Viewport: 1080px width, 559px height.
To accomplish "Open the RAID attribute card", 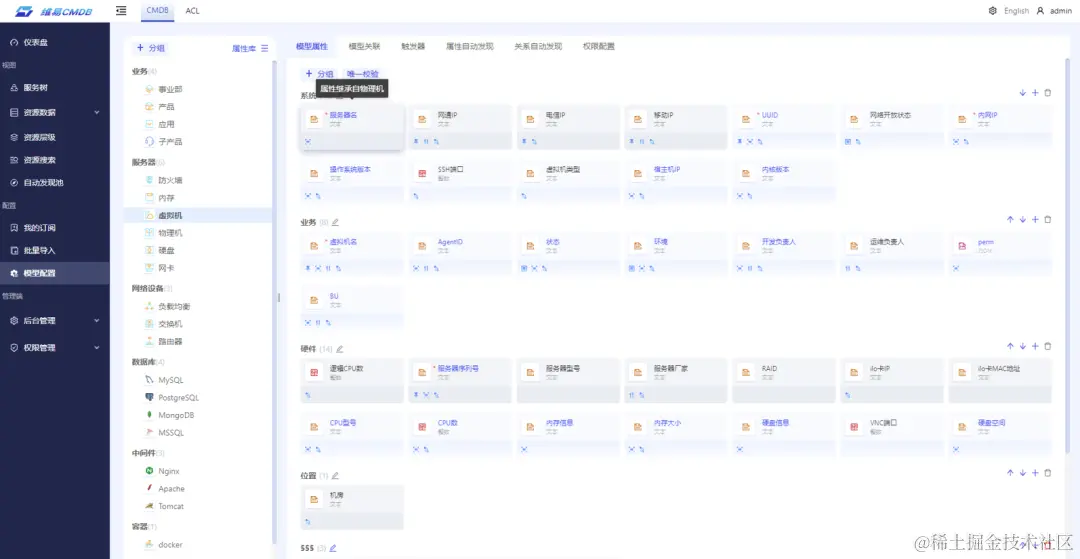I will click(x=784, y=381).
